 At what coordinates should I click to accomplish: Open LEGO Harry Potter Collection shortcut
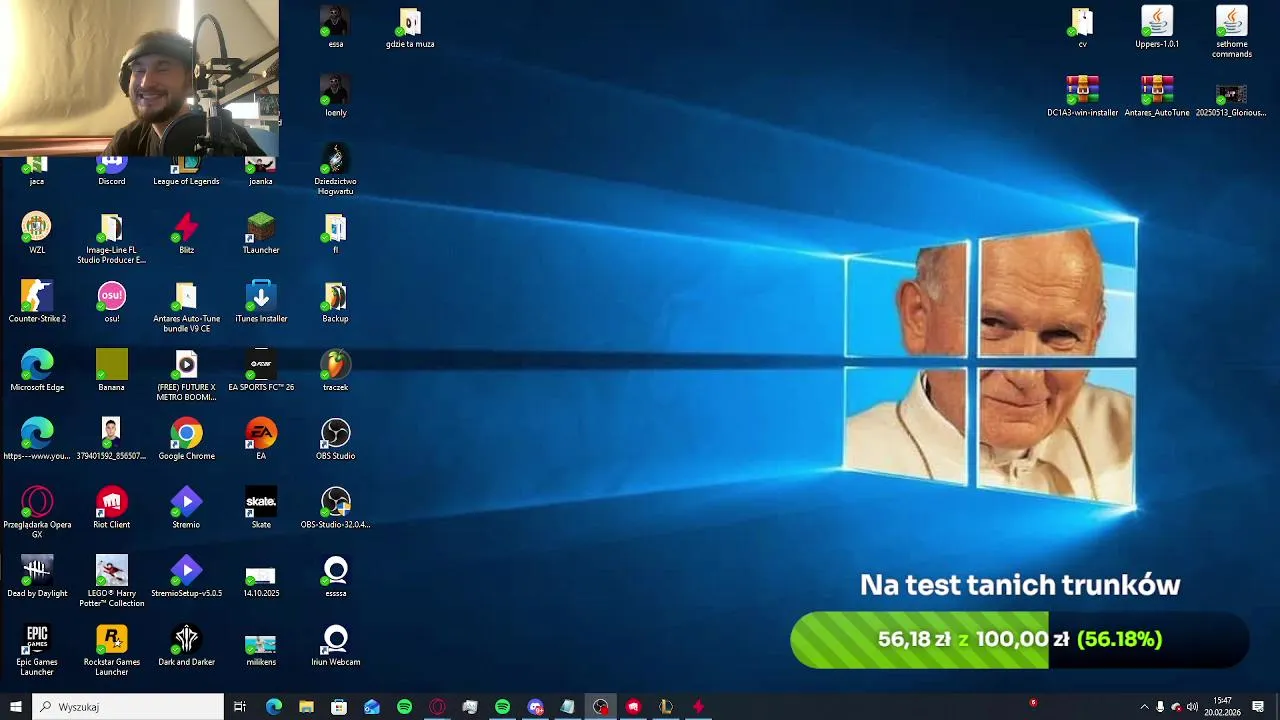[111, 581]
